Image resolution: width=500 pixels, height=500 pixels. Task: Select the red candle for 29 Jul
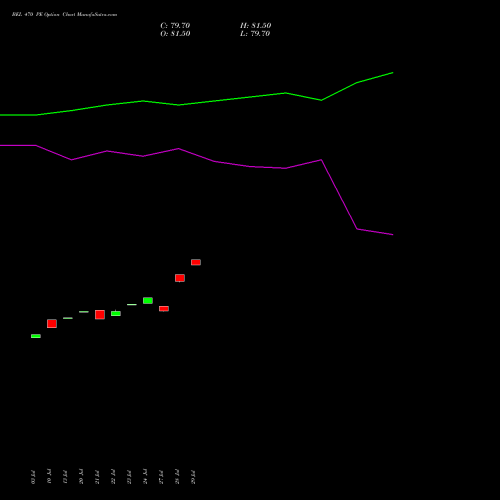coord(196,262)
